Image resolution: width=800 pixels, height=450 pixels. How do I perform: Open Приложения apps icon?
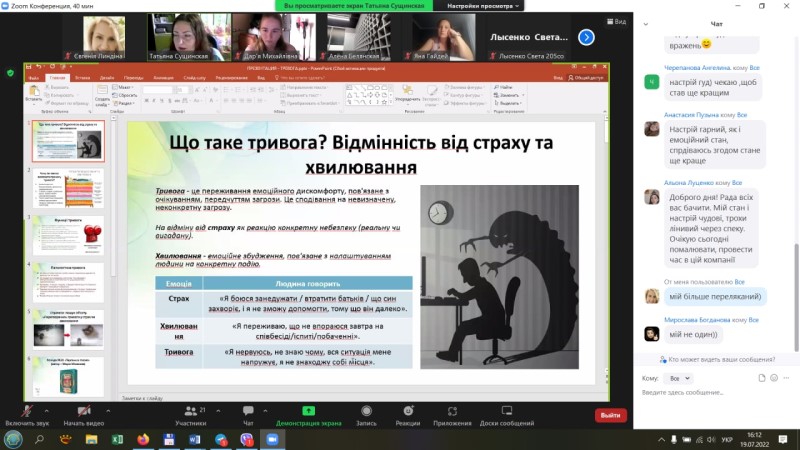452,411
